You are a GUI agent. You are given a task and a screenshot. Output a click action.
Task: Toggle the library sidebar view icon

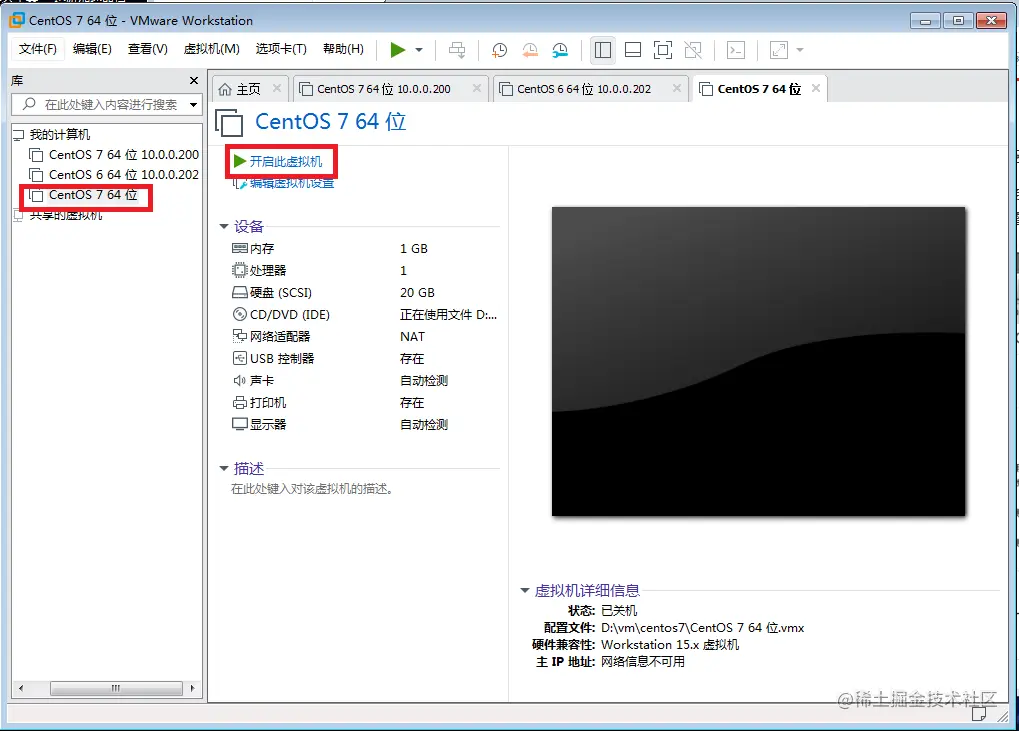[x=603, y=50]
